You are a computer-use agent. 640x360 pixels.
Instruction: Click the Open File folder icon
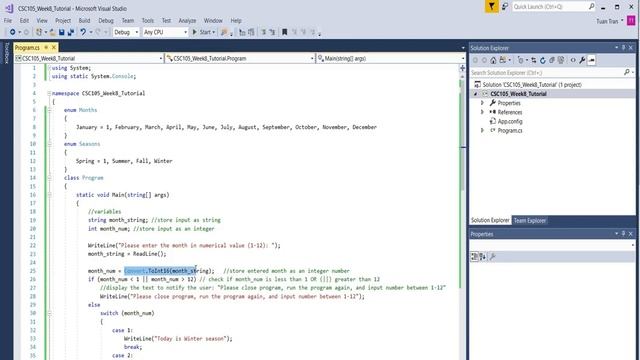[52, 32]
